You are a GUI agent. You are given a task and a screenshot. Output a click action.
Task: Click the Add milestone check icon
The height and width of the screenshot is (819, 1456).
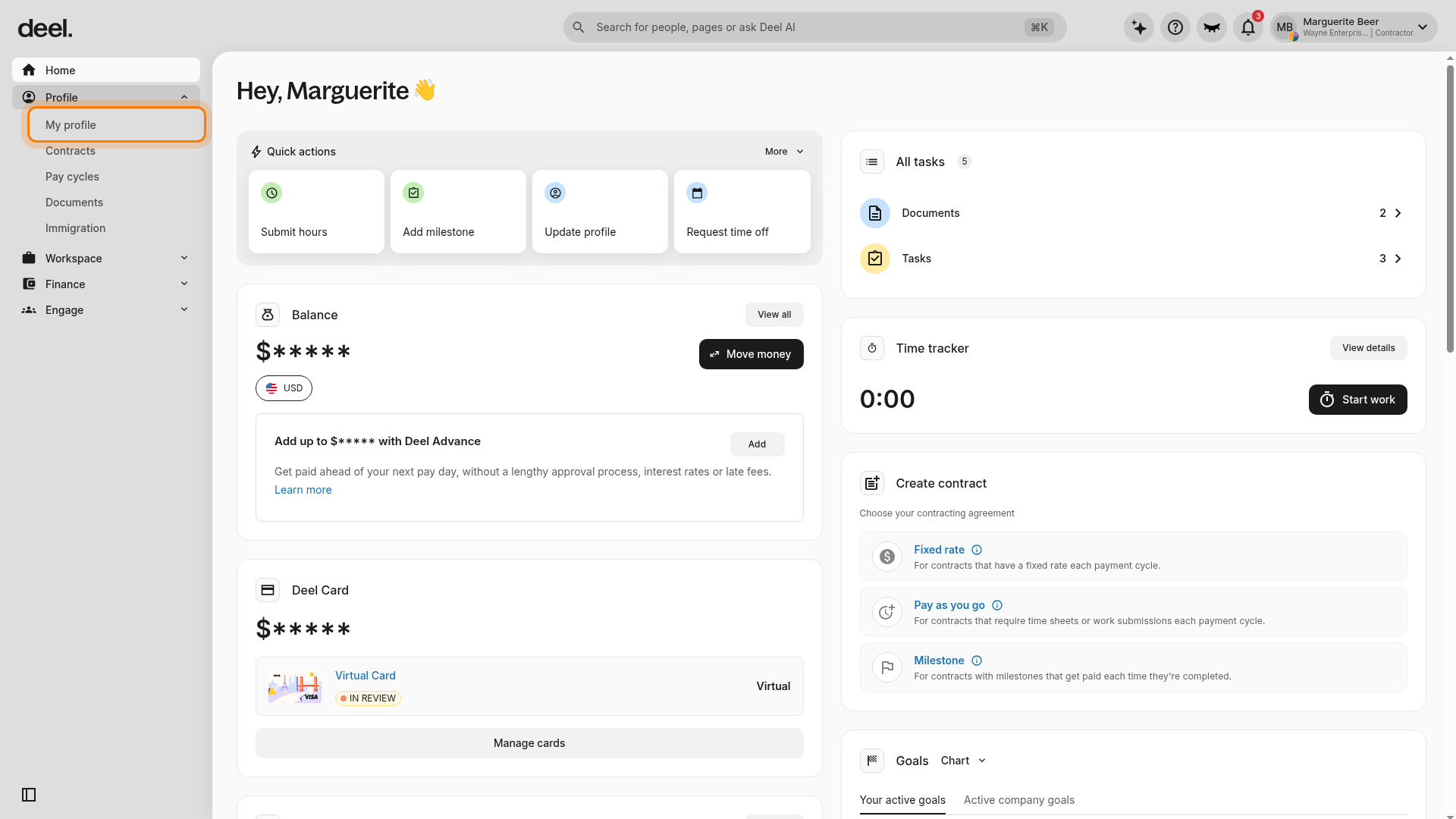click(x=413, y=193)
